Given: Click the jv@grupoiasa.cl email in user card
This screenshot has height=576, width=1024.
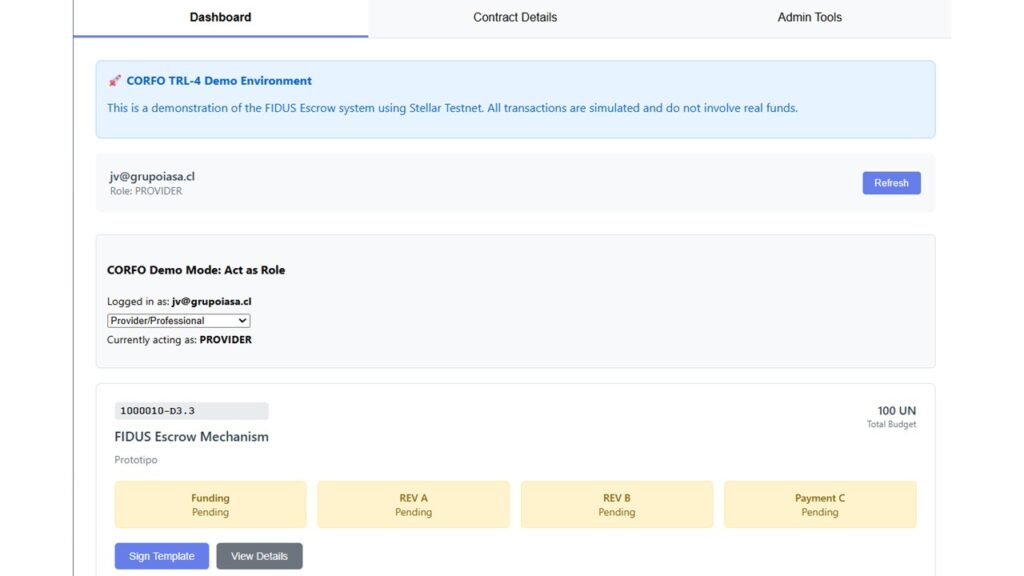Looking at the screenshot, I should (x=152, y=176).
